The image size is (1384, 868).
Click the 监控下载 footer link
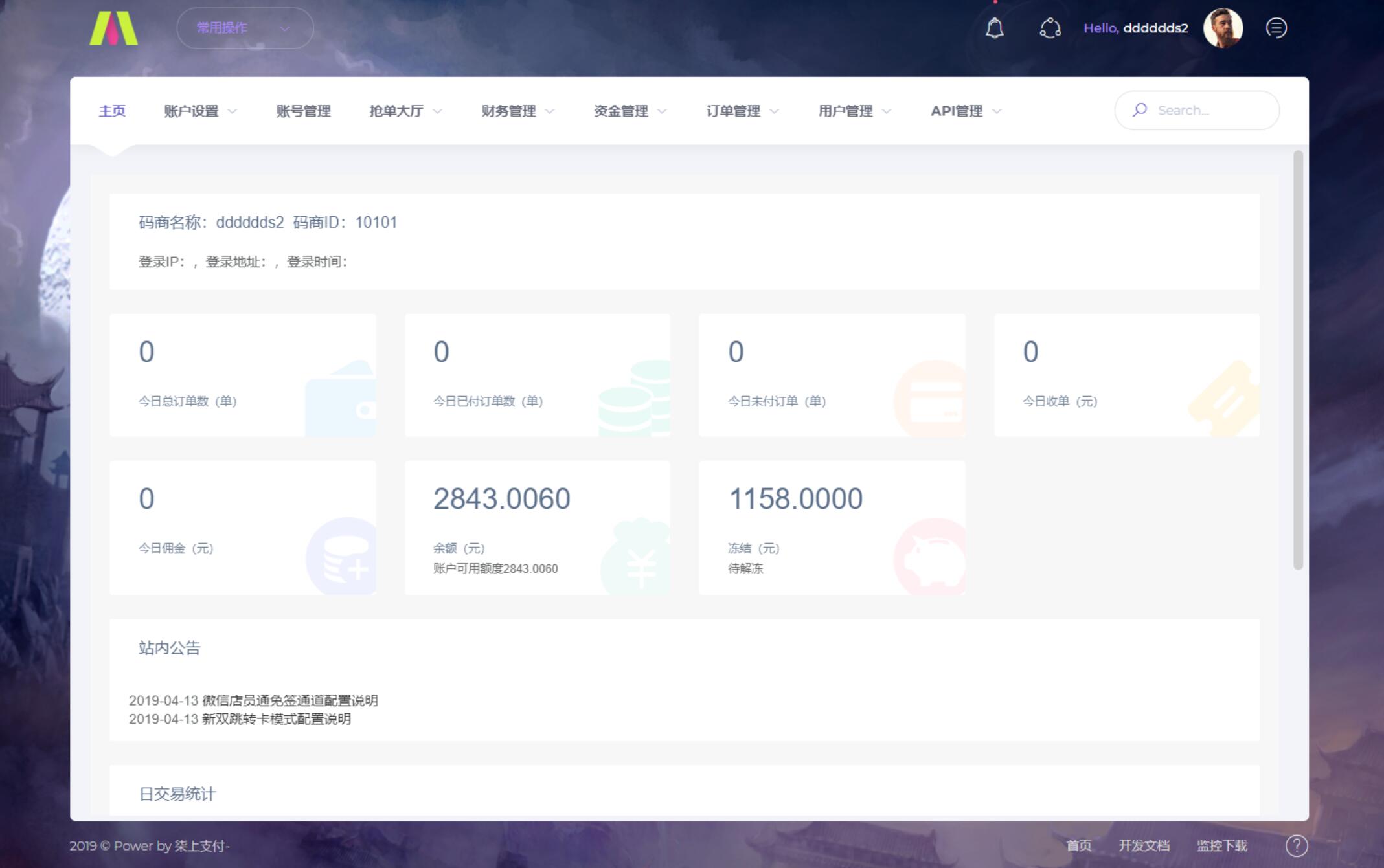1221,845
